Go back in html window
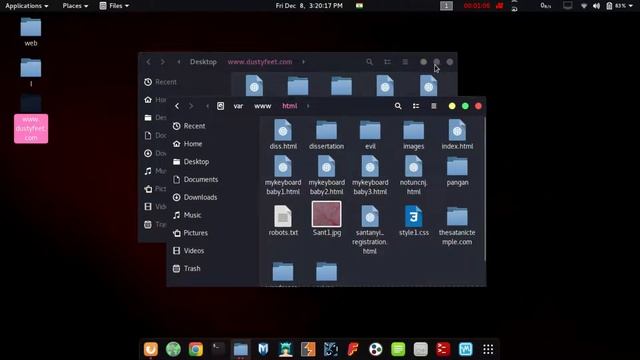This screenshot has width=640, height=360. pyautogui.click(x=177, y=106)
